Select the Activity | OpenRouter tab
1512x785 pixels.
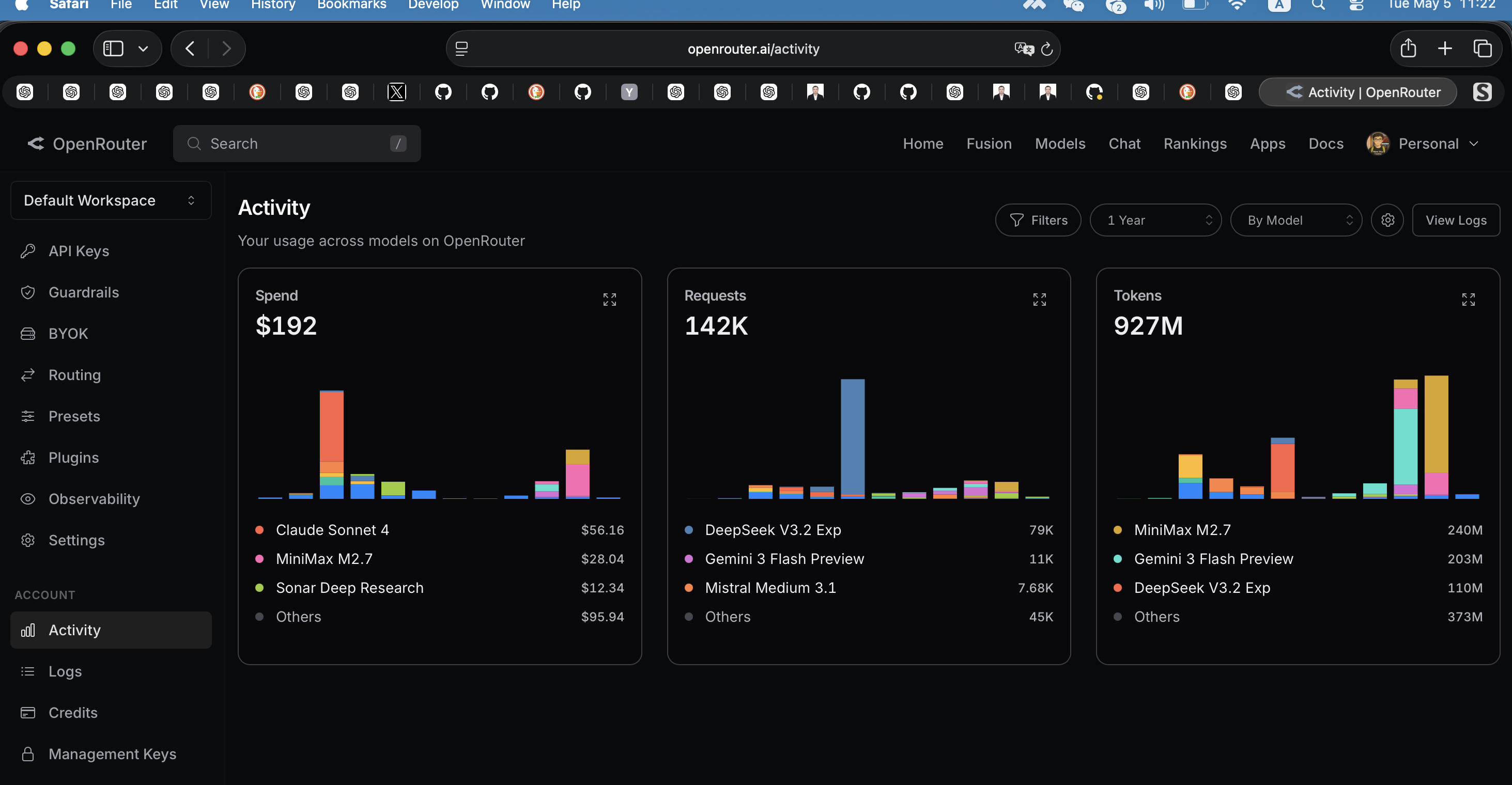tap(1357, 92)
